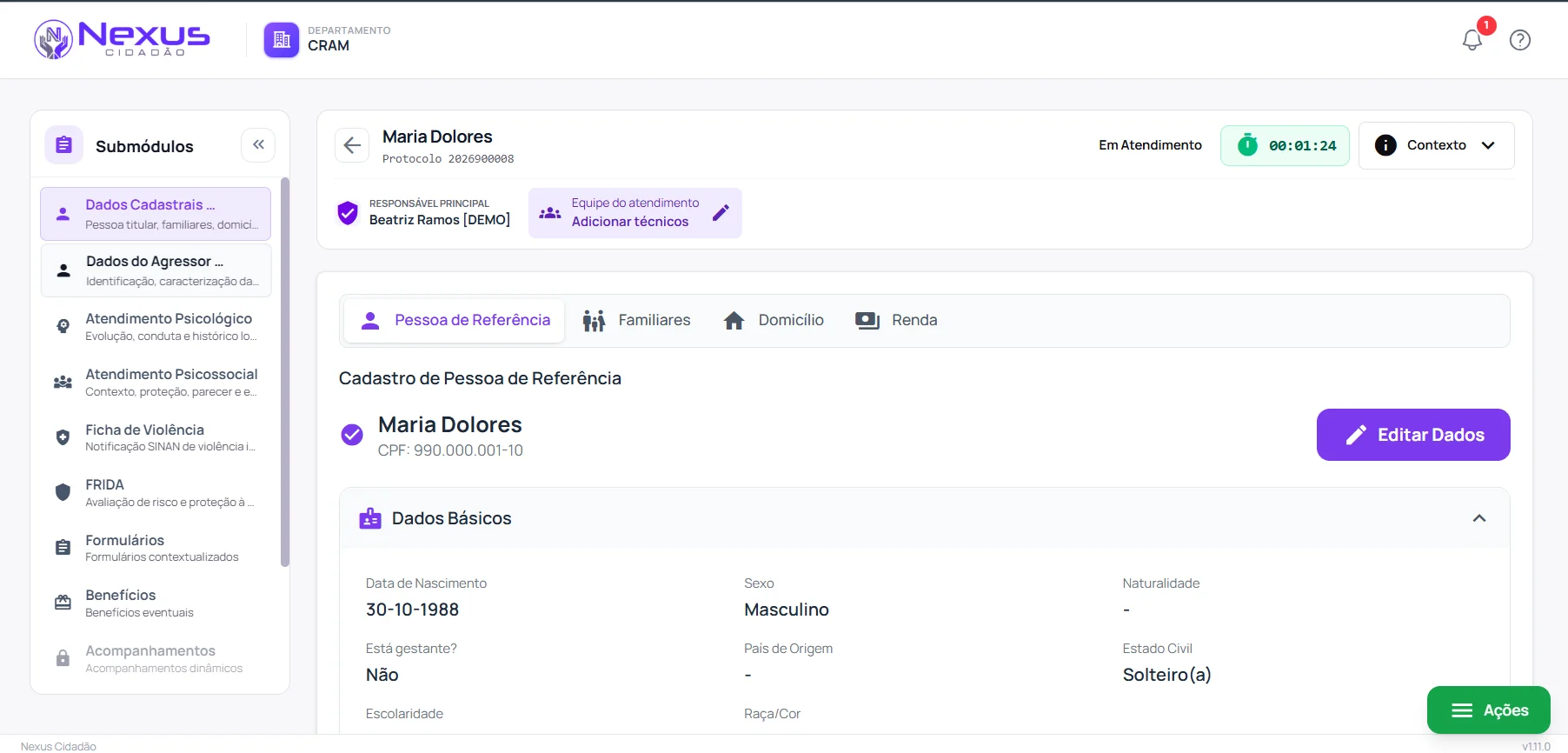Click the Dados do Agressor person icon
This screenshot has height=753, width=1568.
(x=63, y=270)
